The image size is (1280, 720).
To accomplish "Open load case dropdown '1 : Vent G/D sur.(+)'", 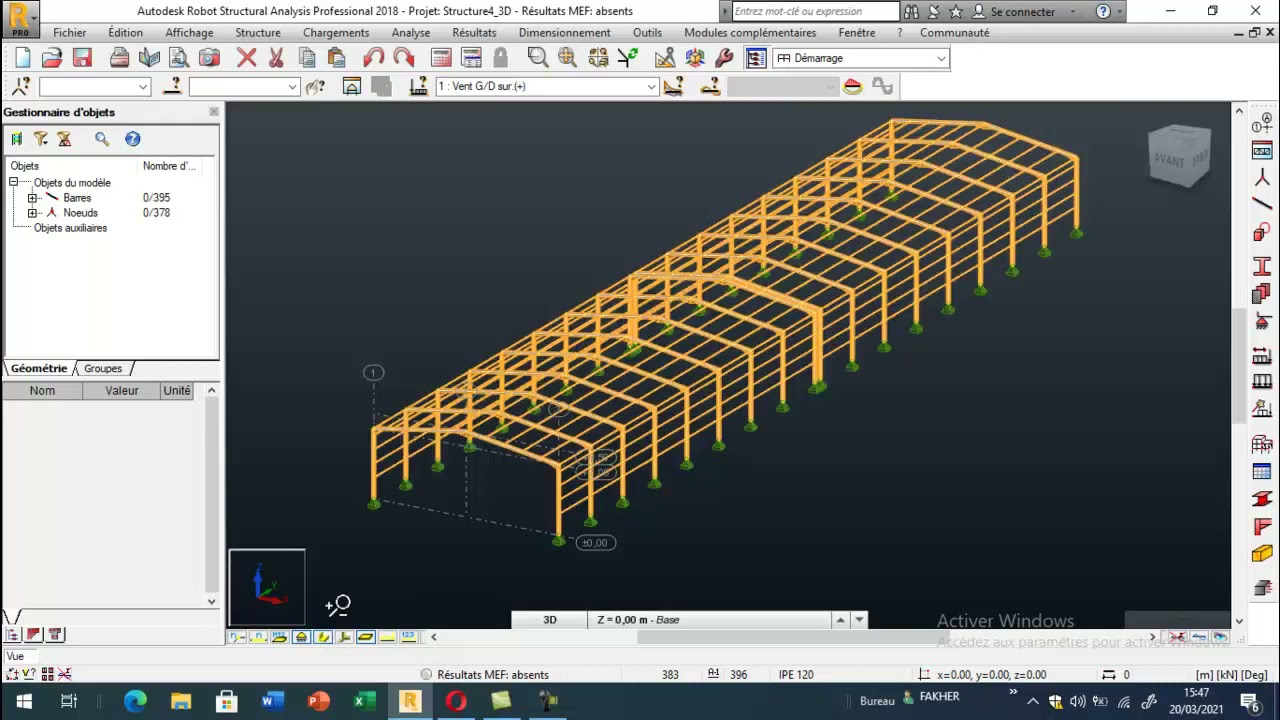I will (651, 86).
